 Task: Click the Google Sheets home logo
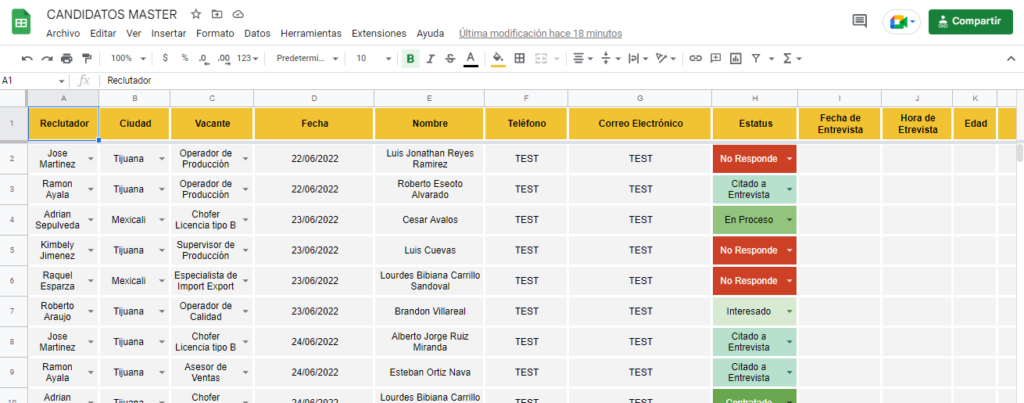point(21,22)
